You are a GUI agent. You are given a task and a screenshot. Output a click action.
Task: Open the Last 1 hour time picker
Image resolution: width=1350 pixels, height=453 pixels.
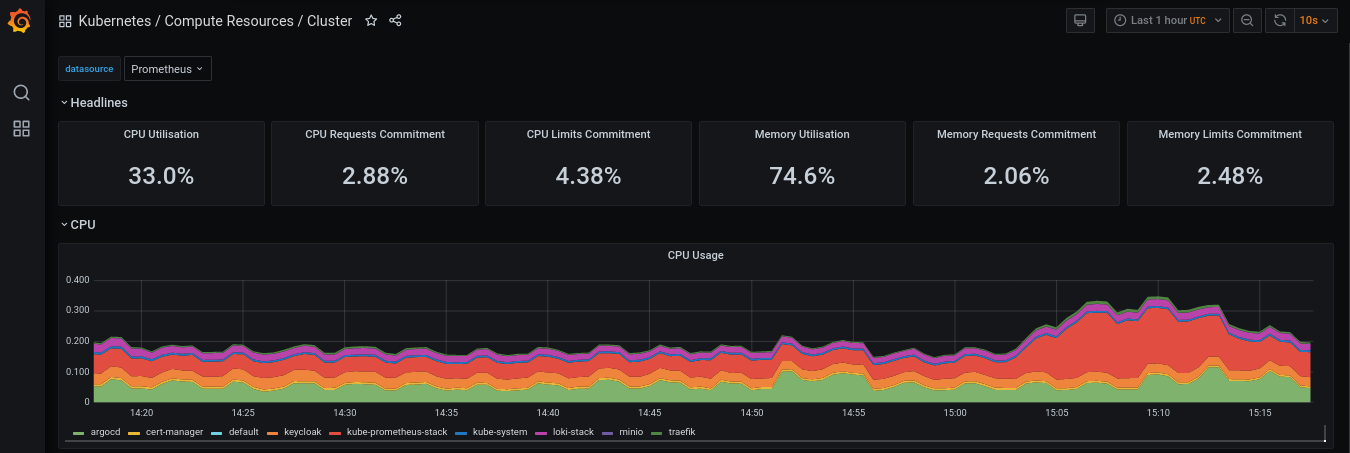(x=1167, y=21)
